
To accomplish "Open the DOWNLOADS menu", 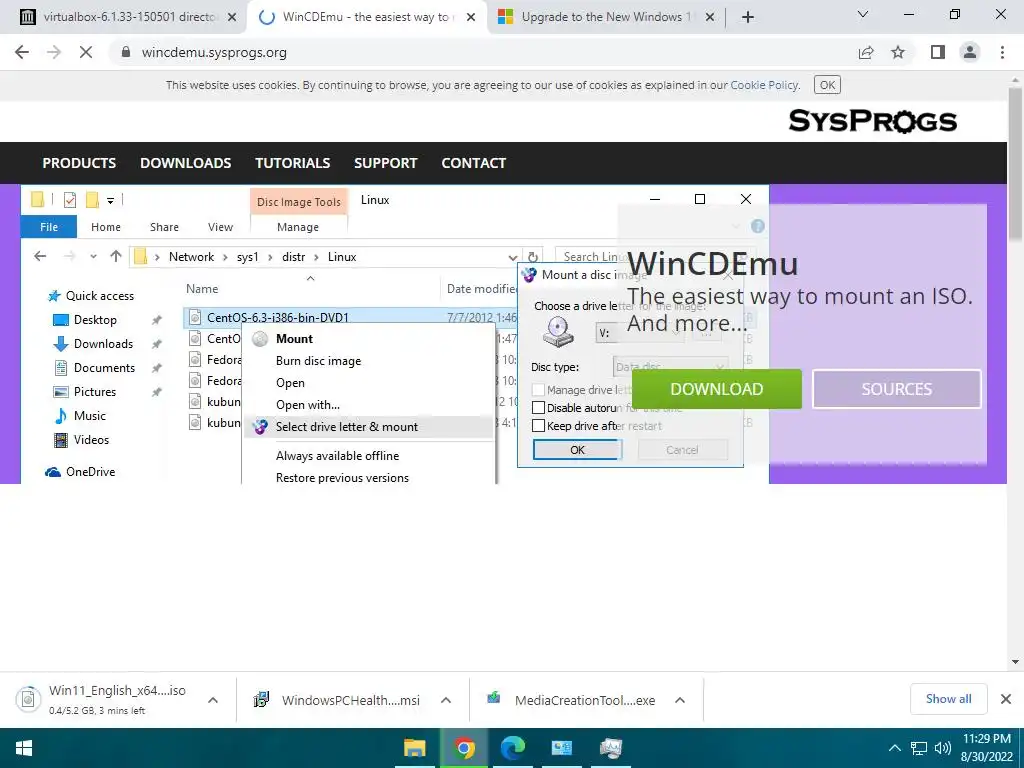I will click(x=185, y=163).
